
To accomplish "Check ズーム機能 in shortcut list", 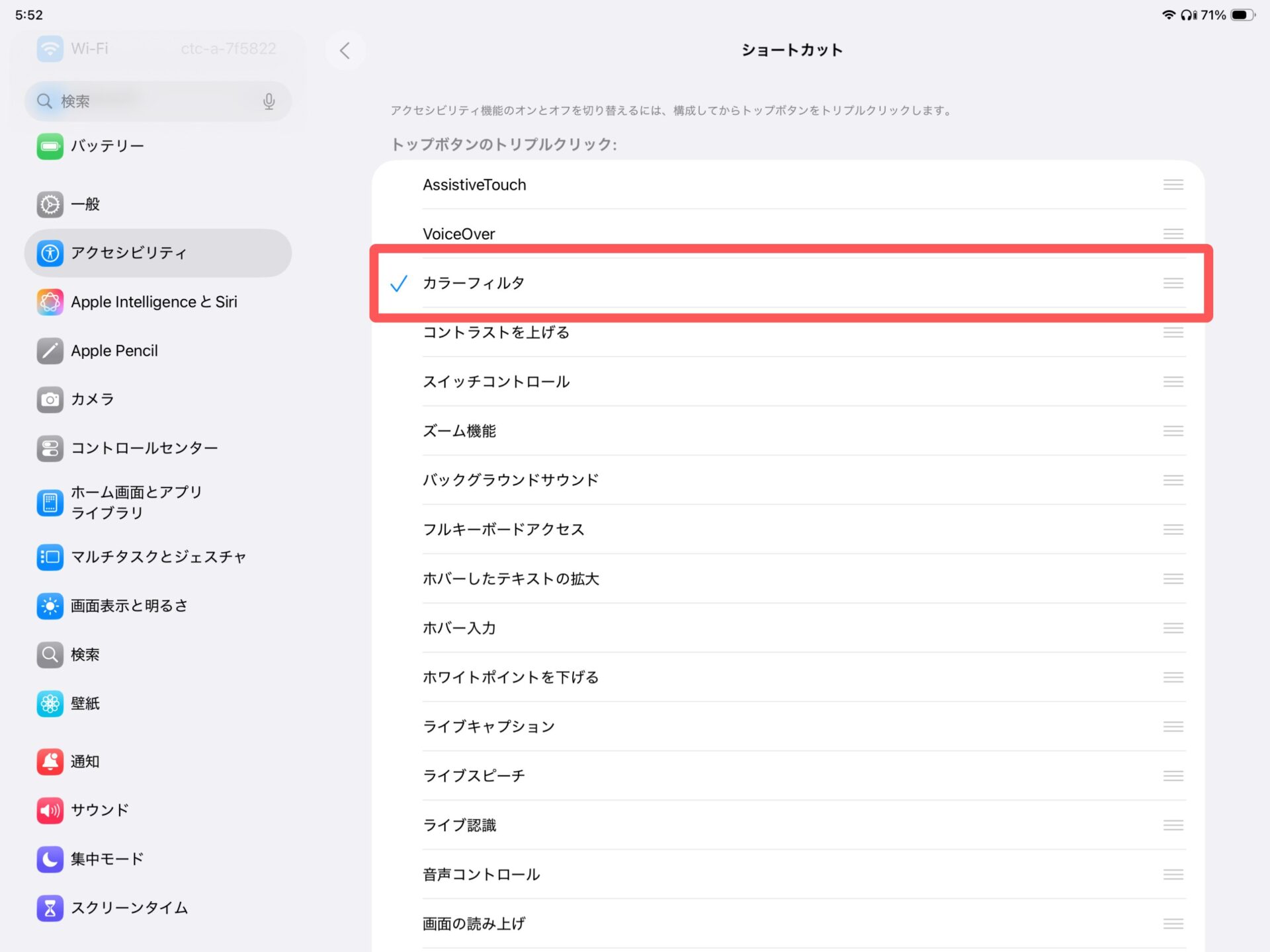I will click(459, 431).
